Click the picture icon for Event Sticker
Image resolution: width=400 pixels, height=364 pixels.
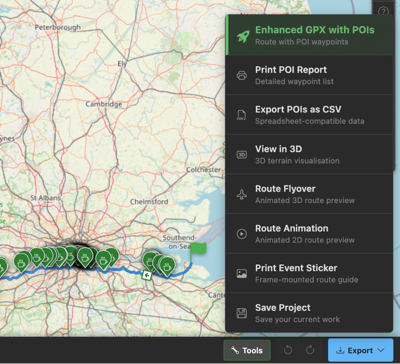pos(242,274)
